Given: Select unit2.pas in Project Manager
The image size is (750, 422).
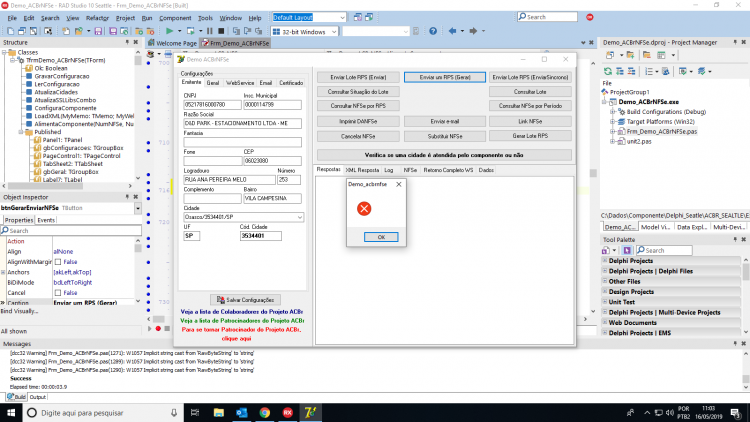Looking at the screenshot, I should (x=639, y=142).
